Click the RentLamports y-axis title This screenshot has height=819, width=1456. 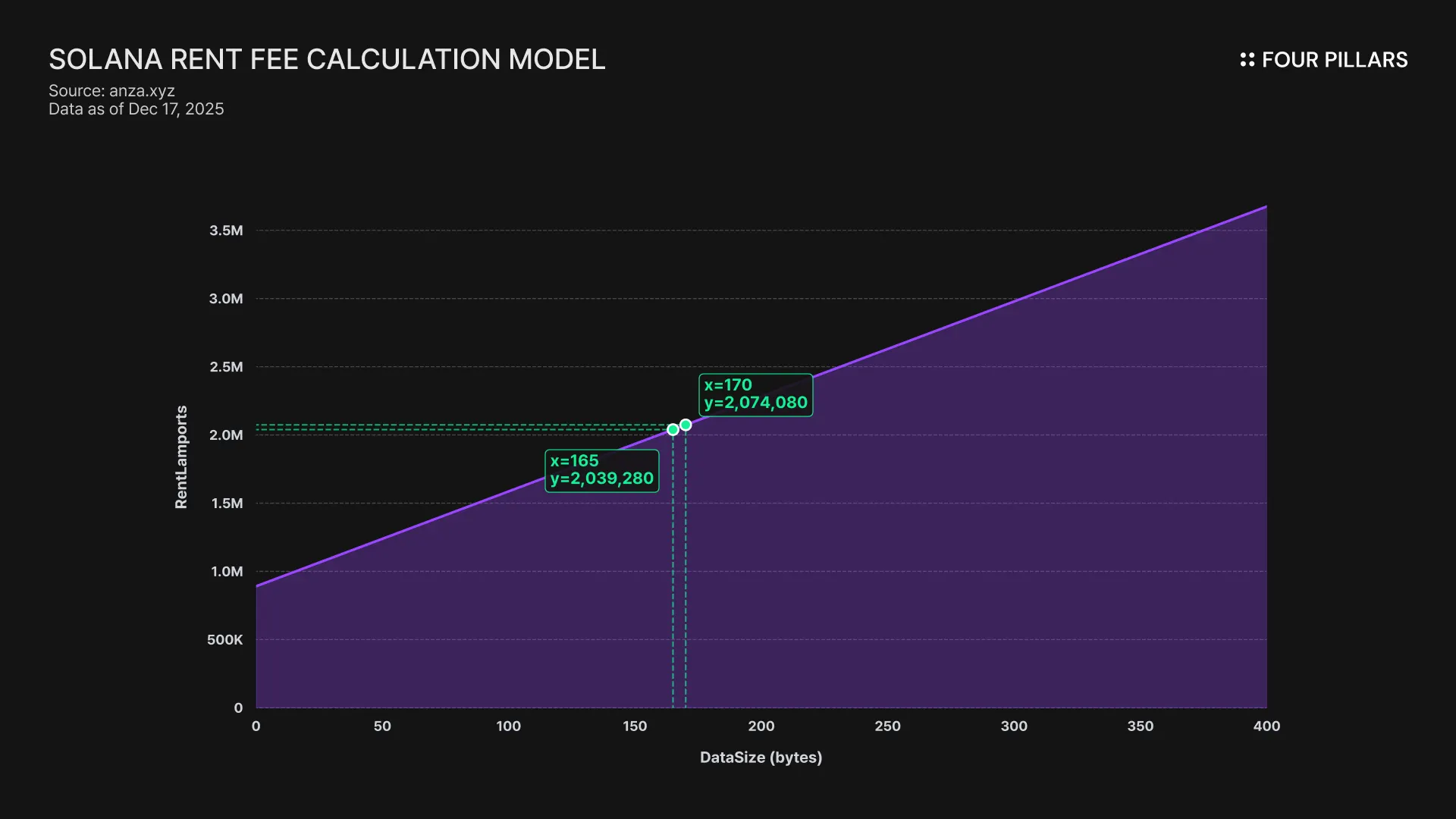click(181, 457)
